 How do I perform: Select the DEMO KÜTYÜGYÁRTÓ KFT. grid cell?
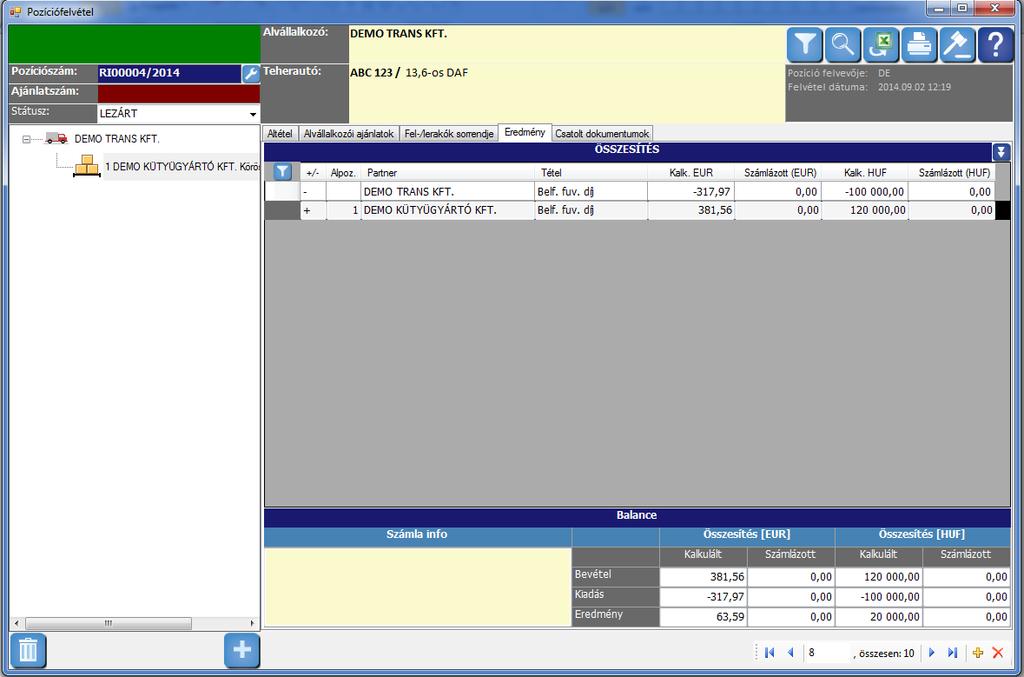point(447,210)
